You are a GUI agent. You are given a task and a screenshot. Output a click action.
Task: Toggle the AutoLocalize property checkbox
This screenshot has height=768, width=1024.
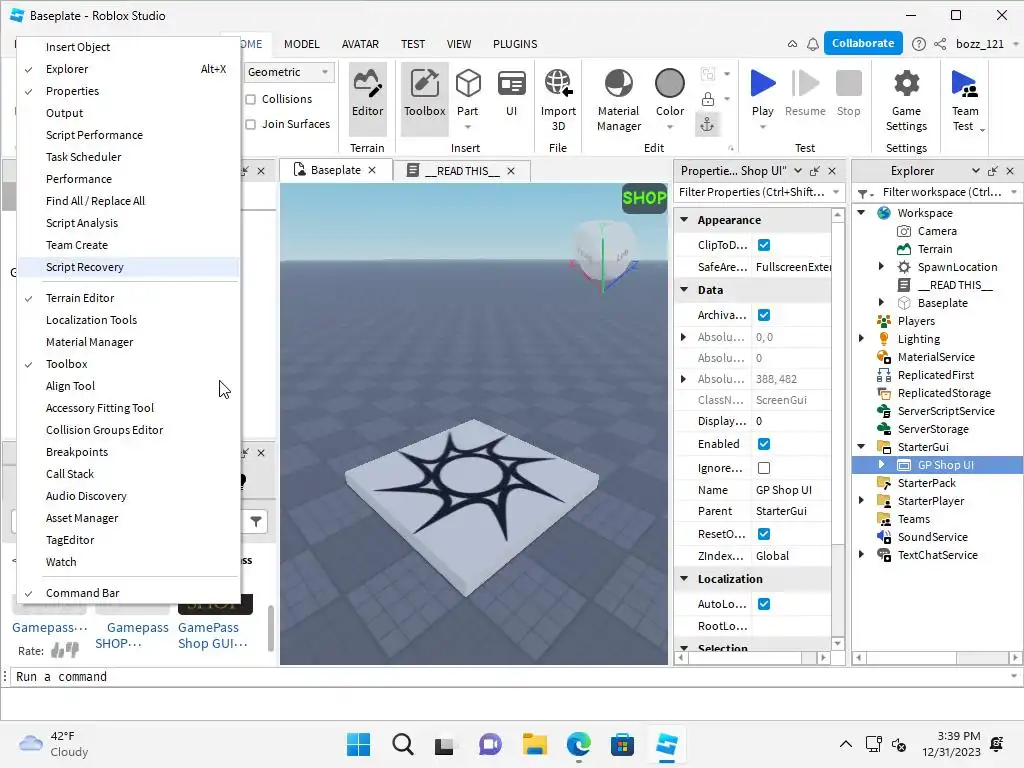[763, 604]
